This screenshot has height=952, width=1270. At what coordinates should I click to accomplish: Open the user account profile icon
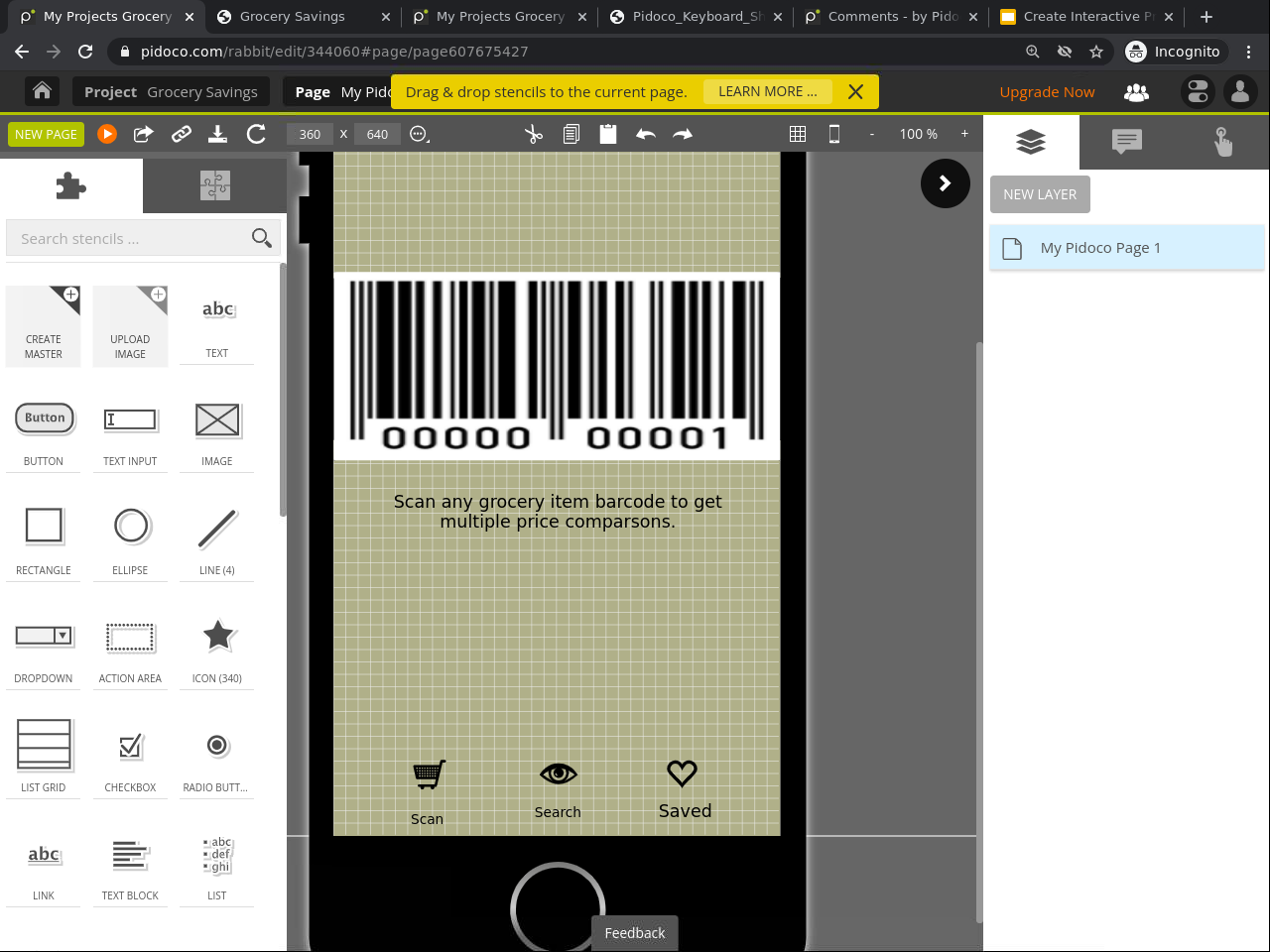[1240, 92]
